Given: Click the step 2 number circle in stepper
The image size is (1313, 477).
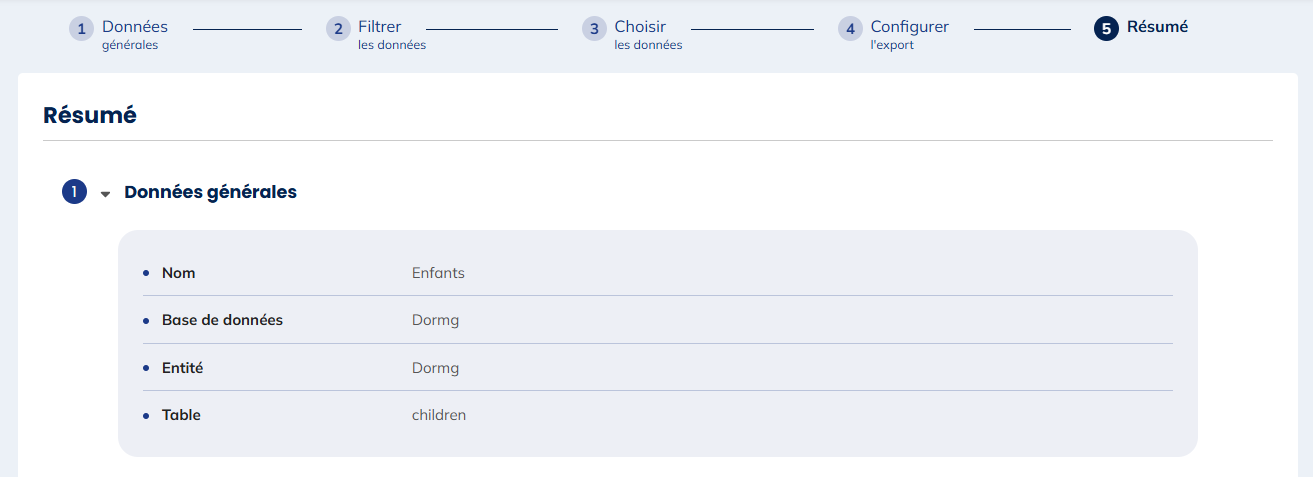Looking at the screenshot, I should point(338,29).
